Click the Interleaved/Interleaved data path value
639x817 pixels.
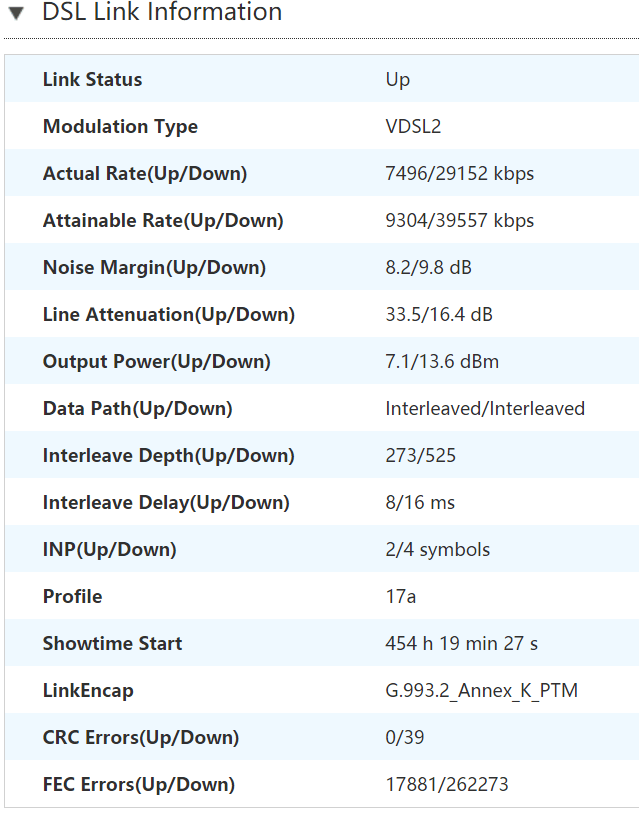click(x=485, y=409)
